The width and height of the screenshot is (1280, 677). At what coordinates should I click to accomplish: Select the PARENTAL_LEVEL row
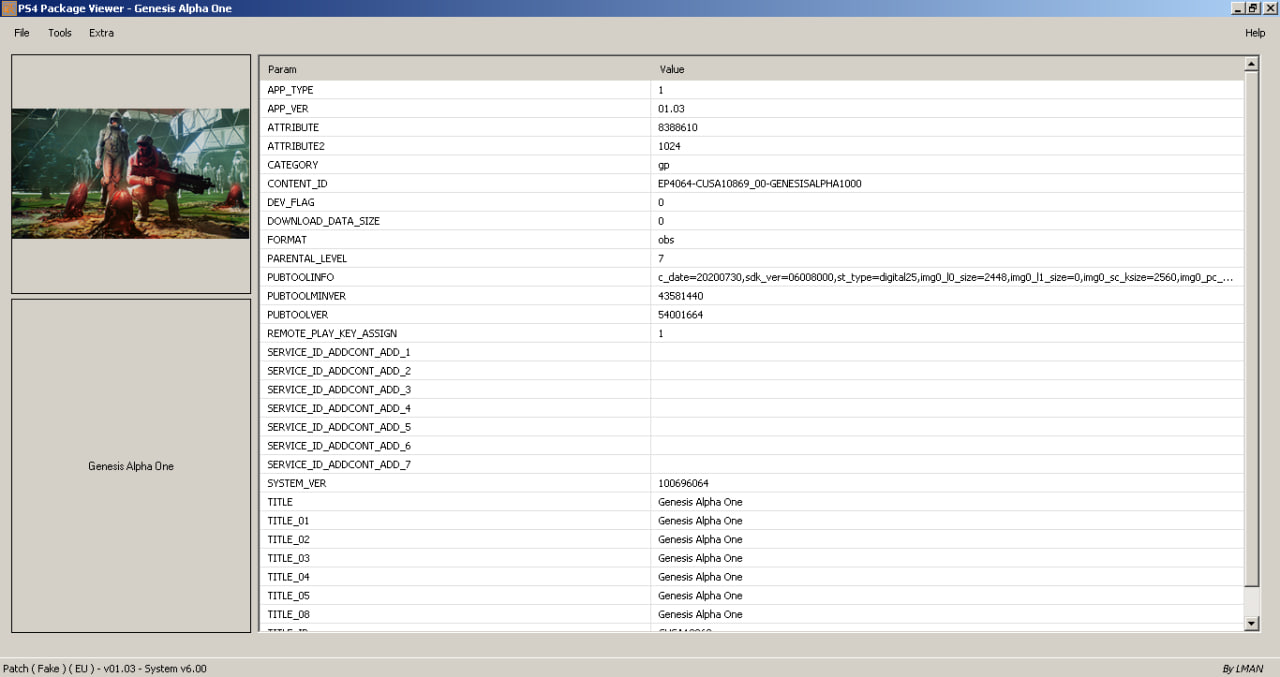coord(751,258)
